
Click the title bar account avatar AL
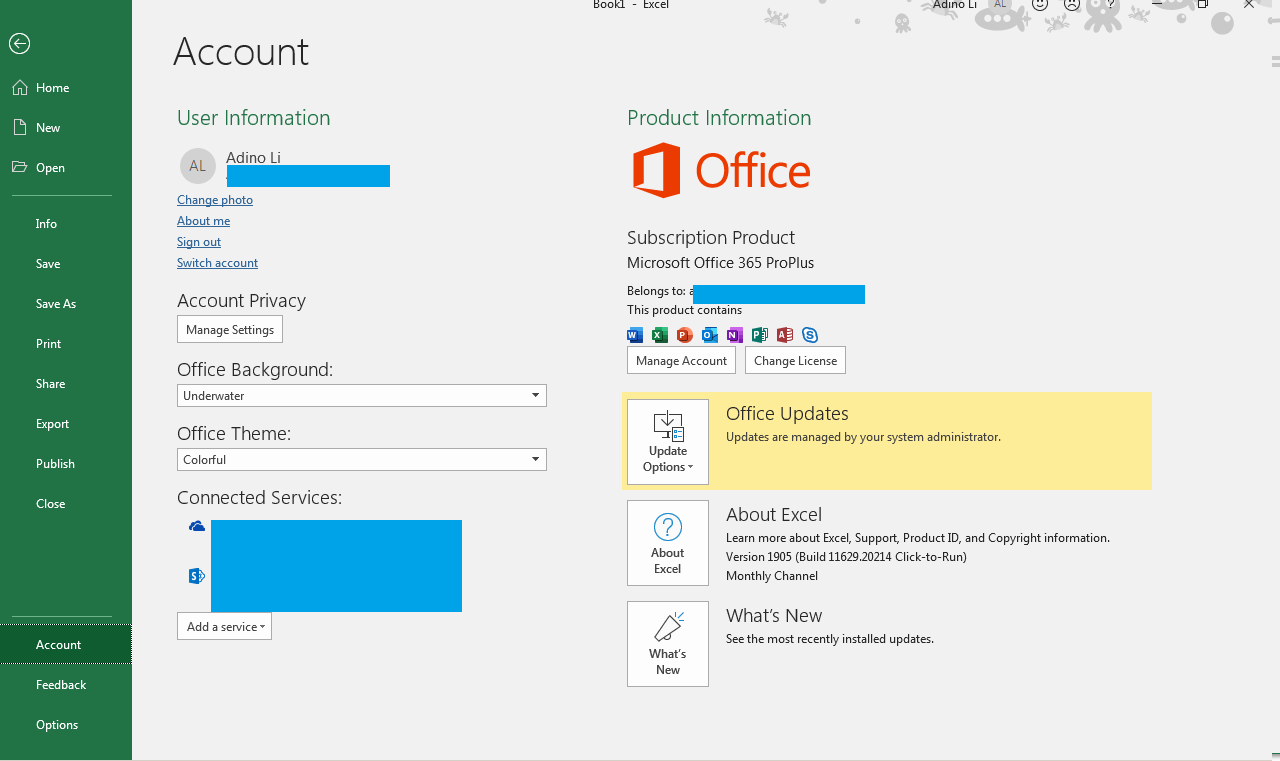(x=1000, y=4)
